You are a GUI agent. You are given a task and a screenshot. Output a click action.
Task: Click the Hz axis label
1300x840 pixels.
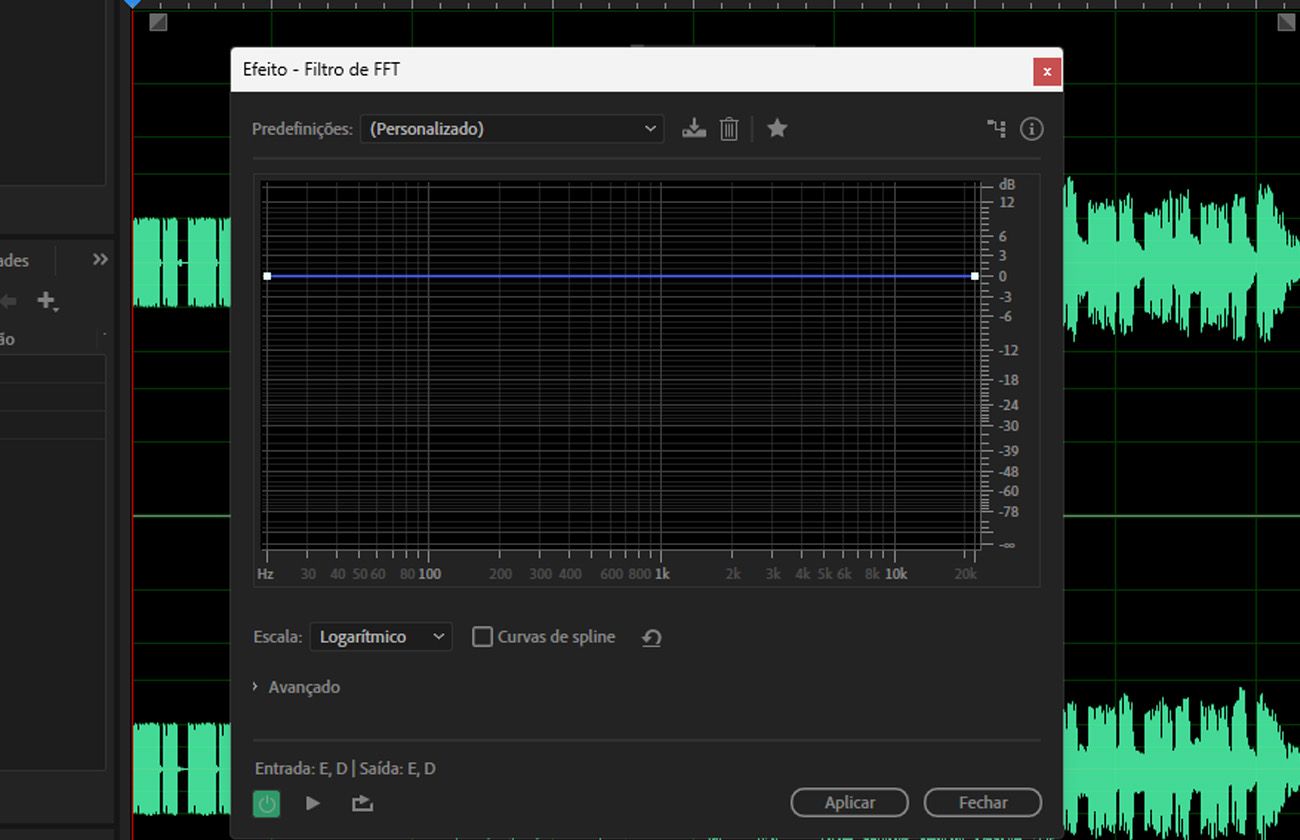(265, 574)
